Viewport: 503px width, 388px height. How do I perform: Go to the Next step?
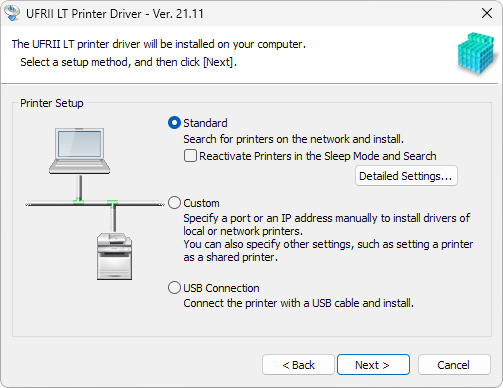click(373, 365)
